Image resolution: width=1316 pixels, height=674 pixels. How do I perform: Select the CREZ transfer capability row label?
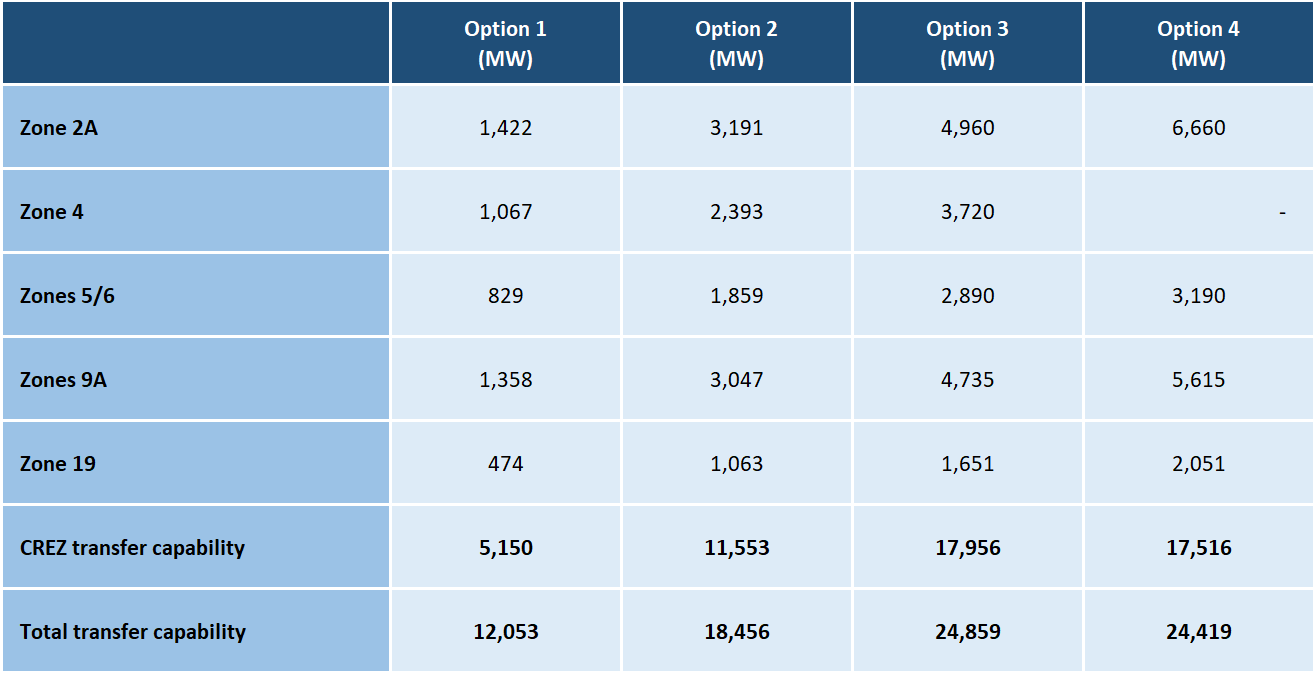point(132,548)
